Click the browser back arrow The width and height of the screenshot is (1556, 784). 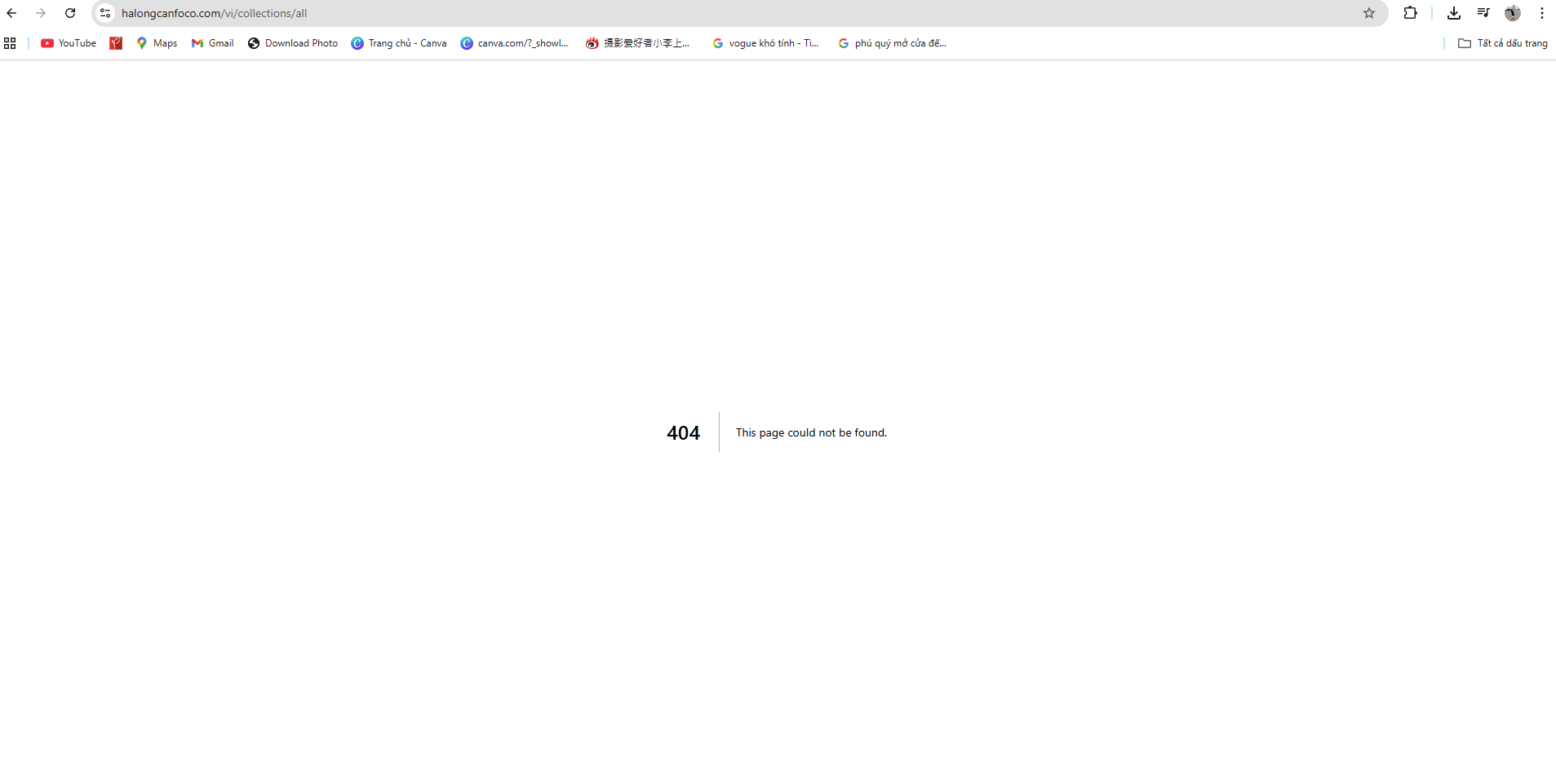[x=11, y=13]
